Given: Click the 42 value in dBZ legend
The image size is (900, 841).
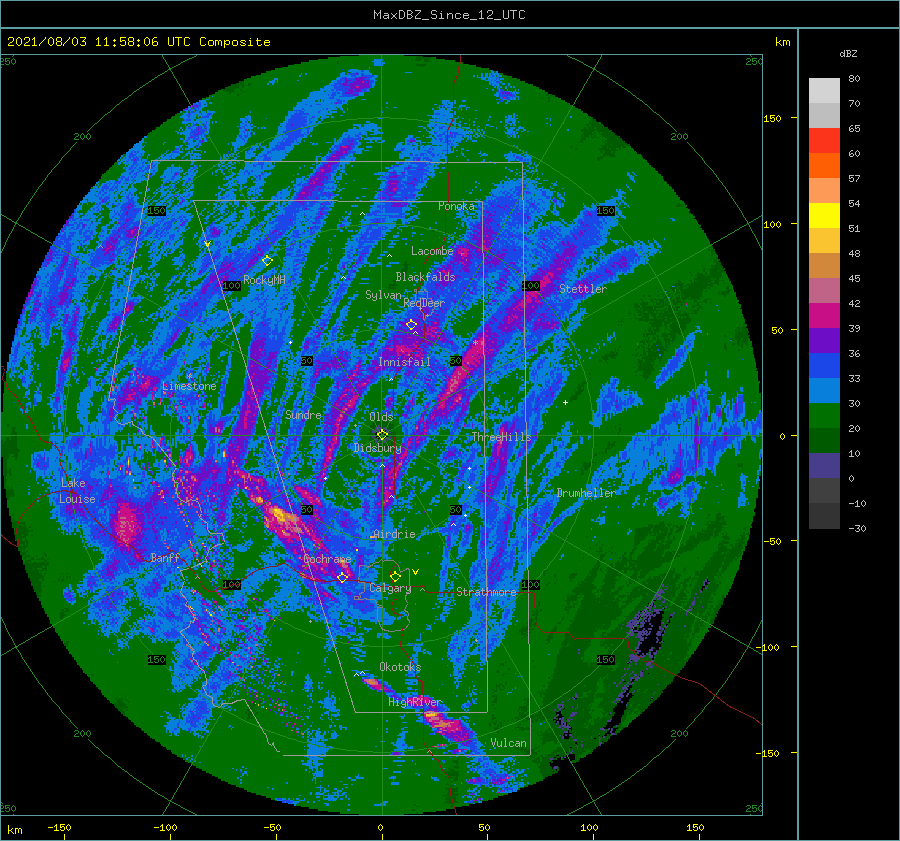Looking at the screenshot, I should coord(854,303).
